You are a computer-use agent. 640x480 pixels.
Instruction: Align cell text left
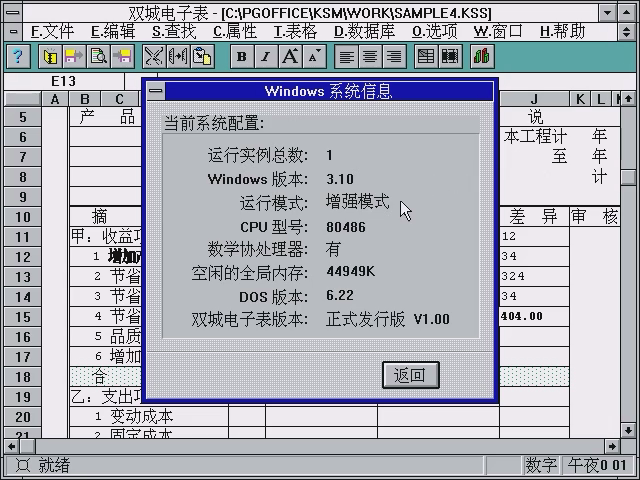346,56
